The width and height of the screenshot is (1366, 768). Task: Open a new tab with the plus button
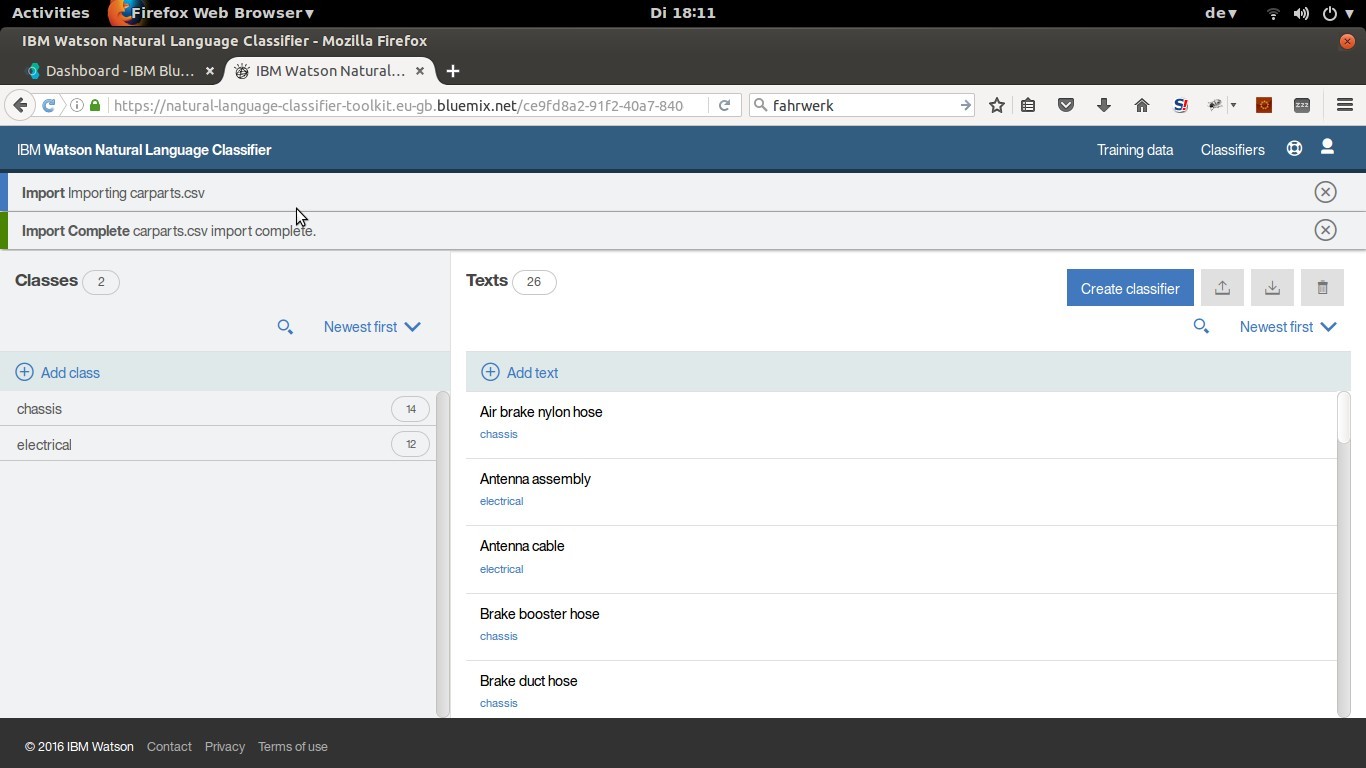453,71
